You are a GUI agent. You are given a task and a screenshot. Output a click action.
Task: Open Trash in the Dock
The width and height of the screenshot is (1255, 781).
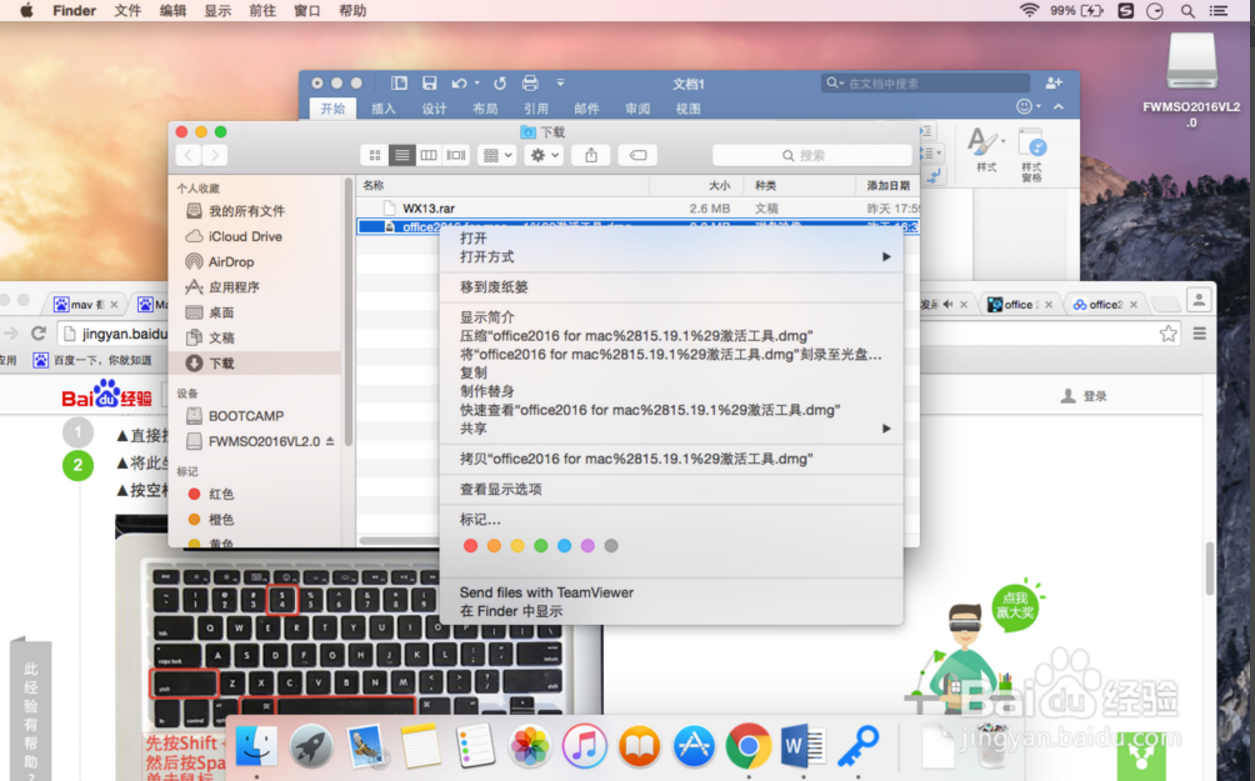point(991,746)
